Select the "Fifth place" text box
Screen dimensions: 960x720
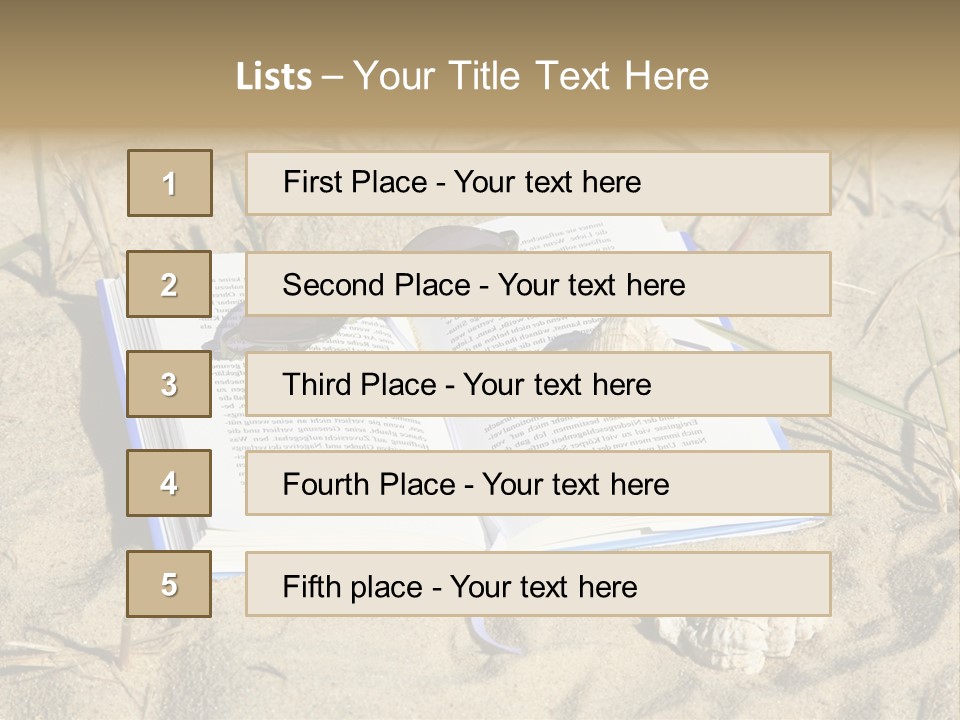tap(538, 584)
